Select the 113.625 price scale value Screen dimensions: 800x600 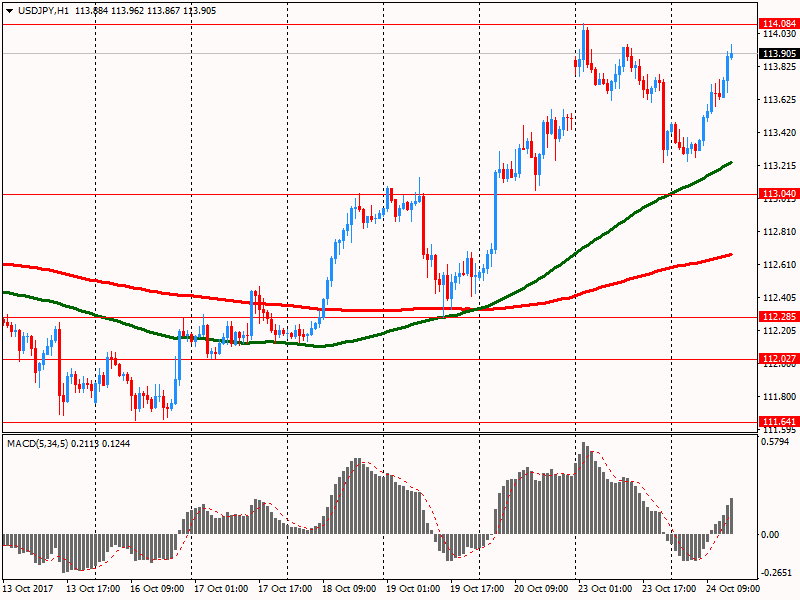(x=779, y=100)
